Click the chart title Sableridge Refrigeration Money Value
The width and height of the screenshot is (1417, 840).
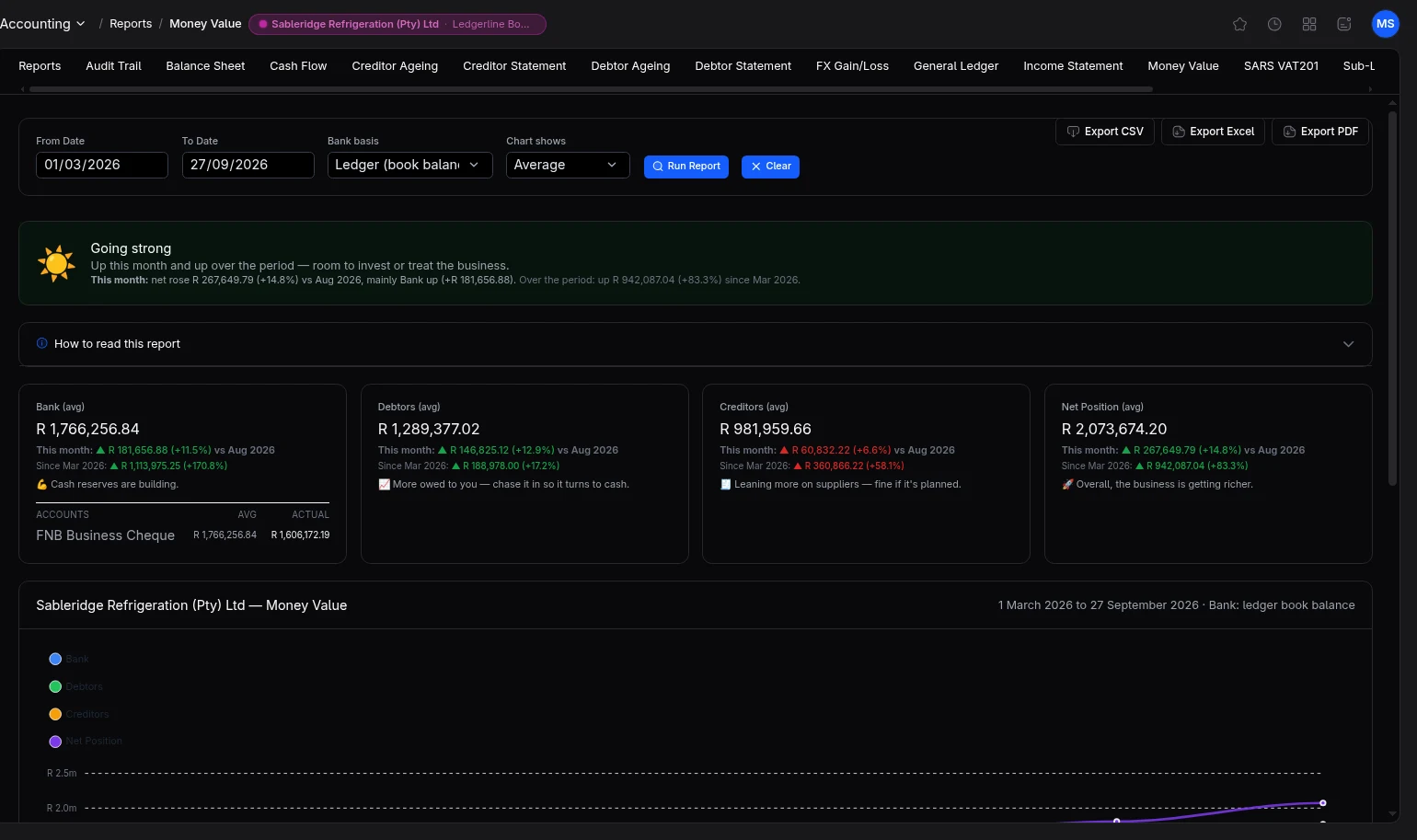click(191, 605)
